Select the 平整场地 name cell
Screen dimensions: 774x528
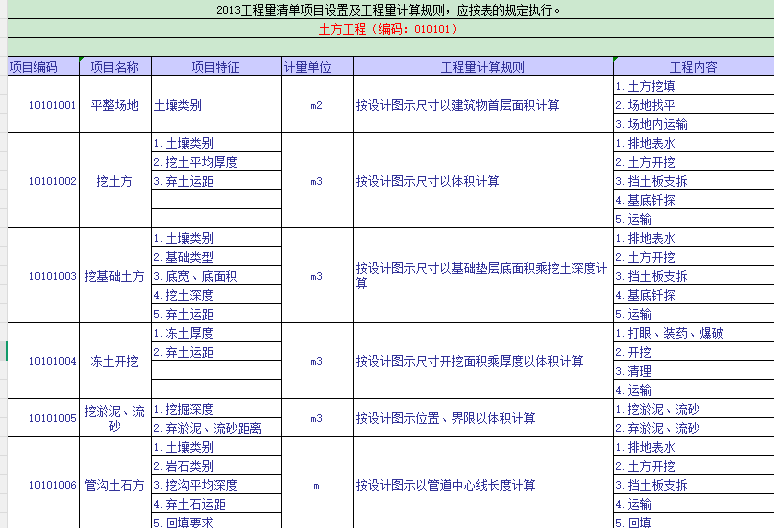[115, 105]
